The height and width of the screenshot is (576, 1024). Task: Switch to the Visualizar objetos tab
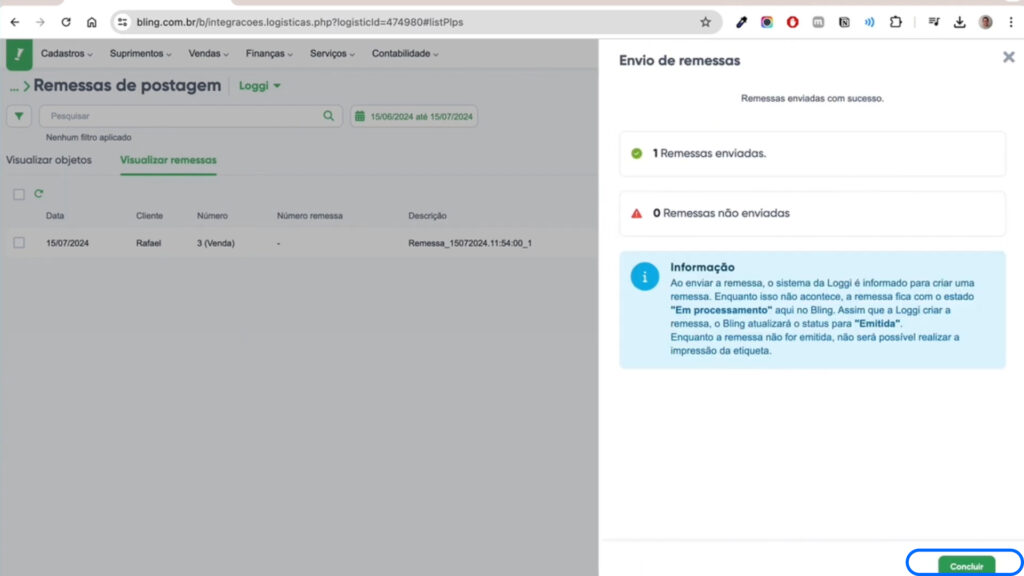pyautogui.click(x=49, y=160)
